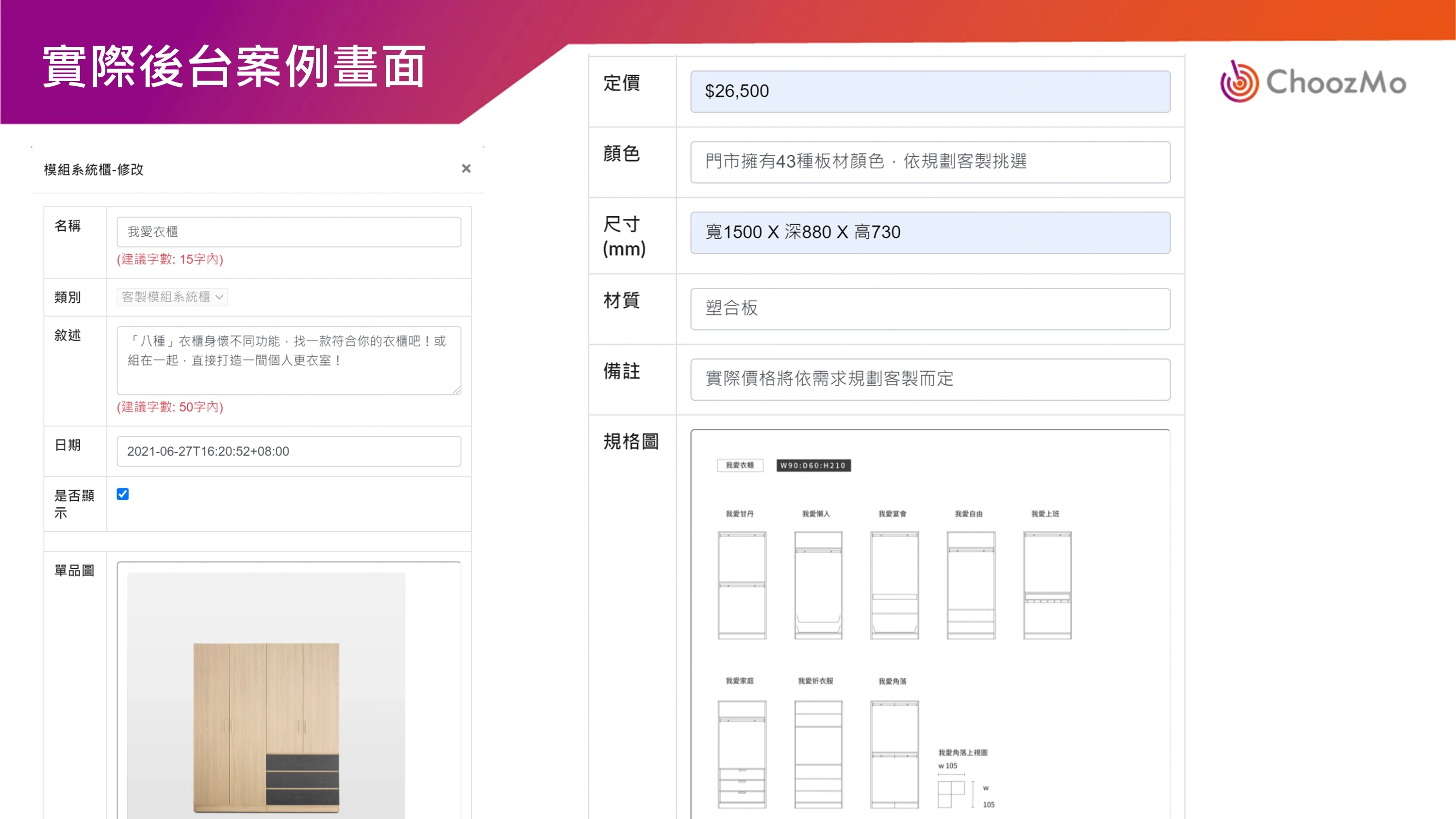The height and width of the screenshot is (819, 1456).
Task: Click the ChoozMo logo
Action: 1312,82
